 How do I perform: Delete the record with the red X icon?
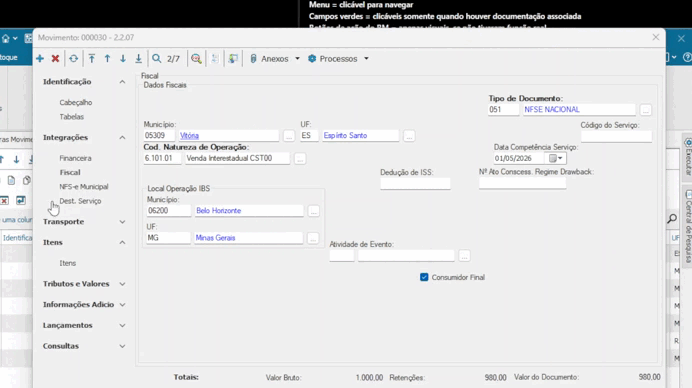(55, 59)
